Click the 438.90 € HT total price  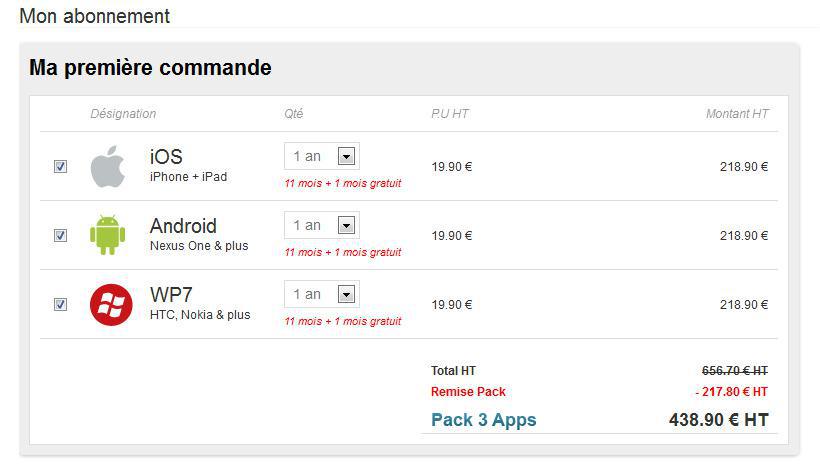718,420
